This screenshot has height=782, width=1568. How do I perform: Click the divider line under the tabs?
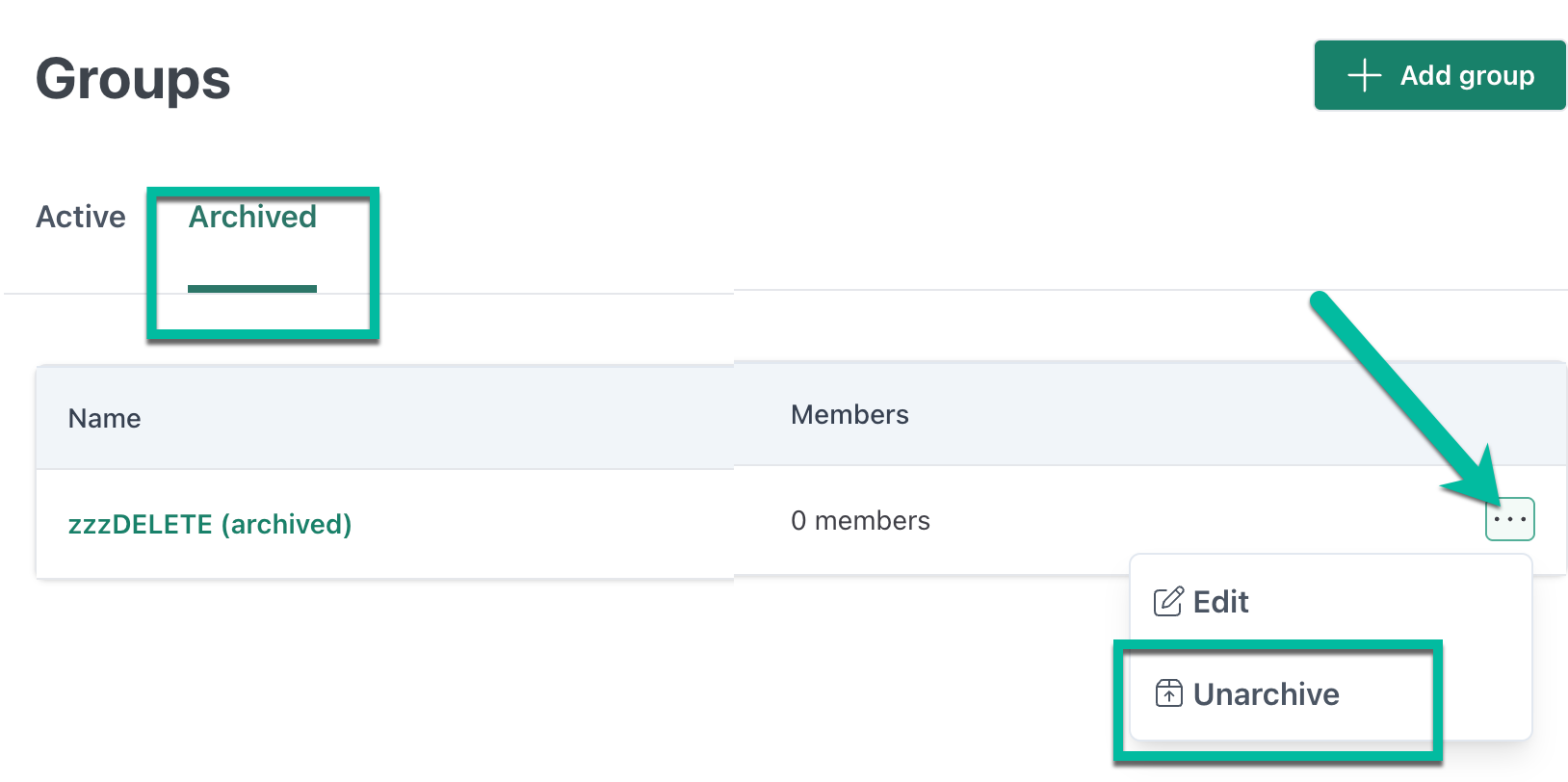tap(784, 292)
